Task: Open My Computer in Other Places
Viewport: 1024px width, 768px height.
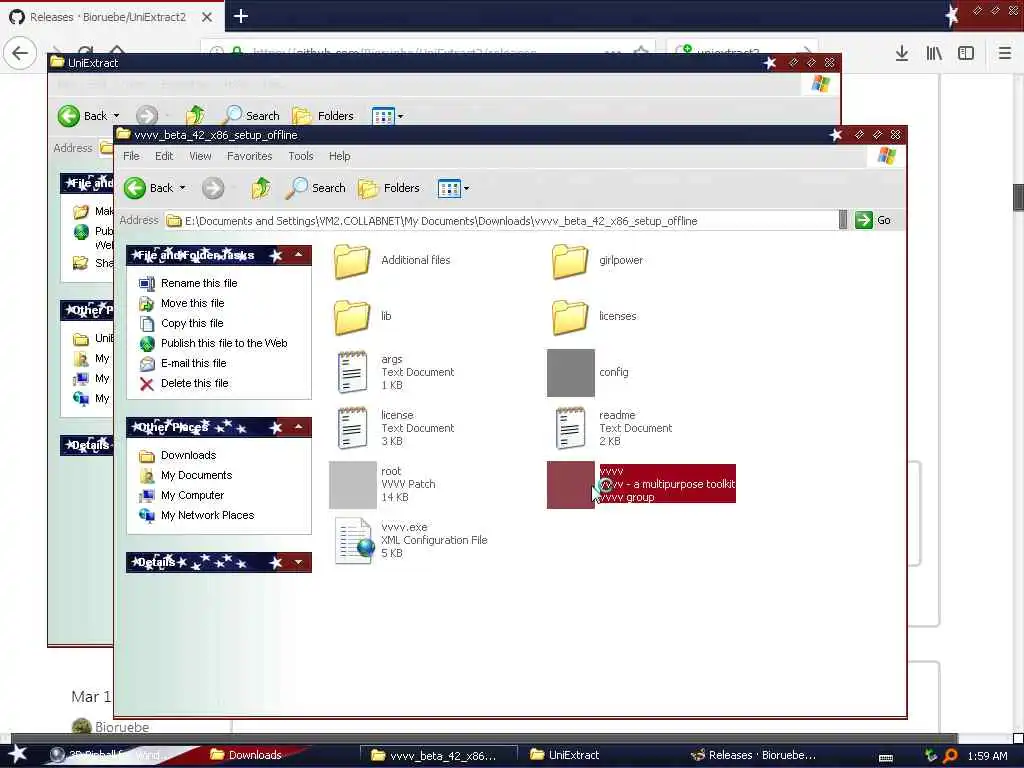Action: [182, 495]
